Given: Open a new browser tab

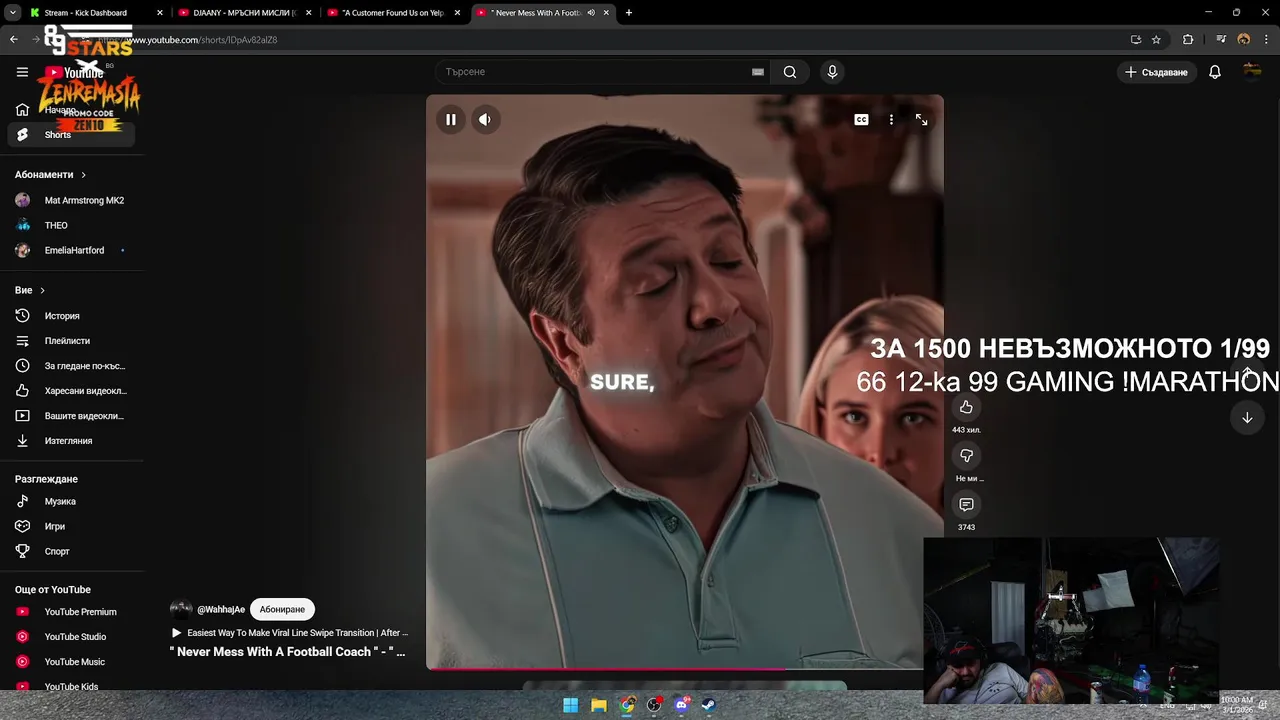Looking at the screenshot, I should coord(628,13).
